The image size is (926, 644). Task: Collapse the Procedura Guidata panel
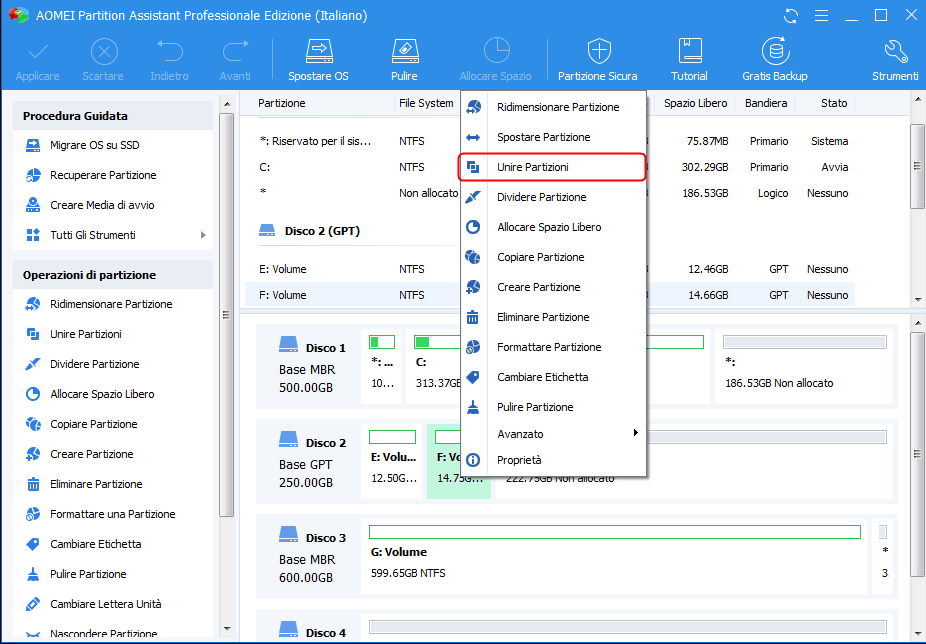click(112, 116)
